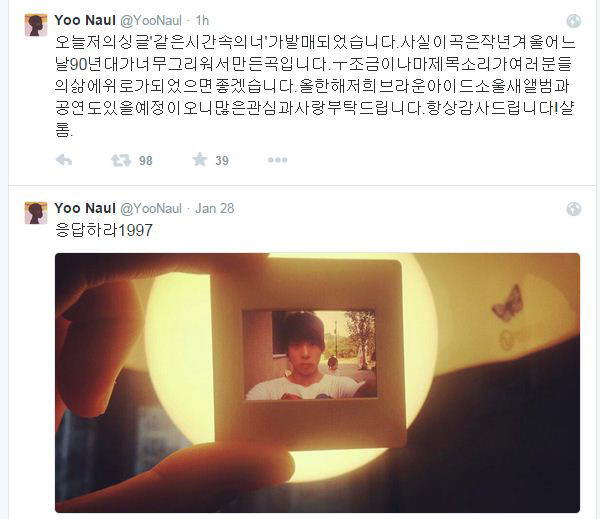Image resolution: width=600 pixels, height=519 pixels.
Task: Open the Jan 28 timestamp link
Action: coord(214,208)
